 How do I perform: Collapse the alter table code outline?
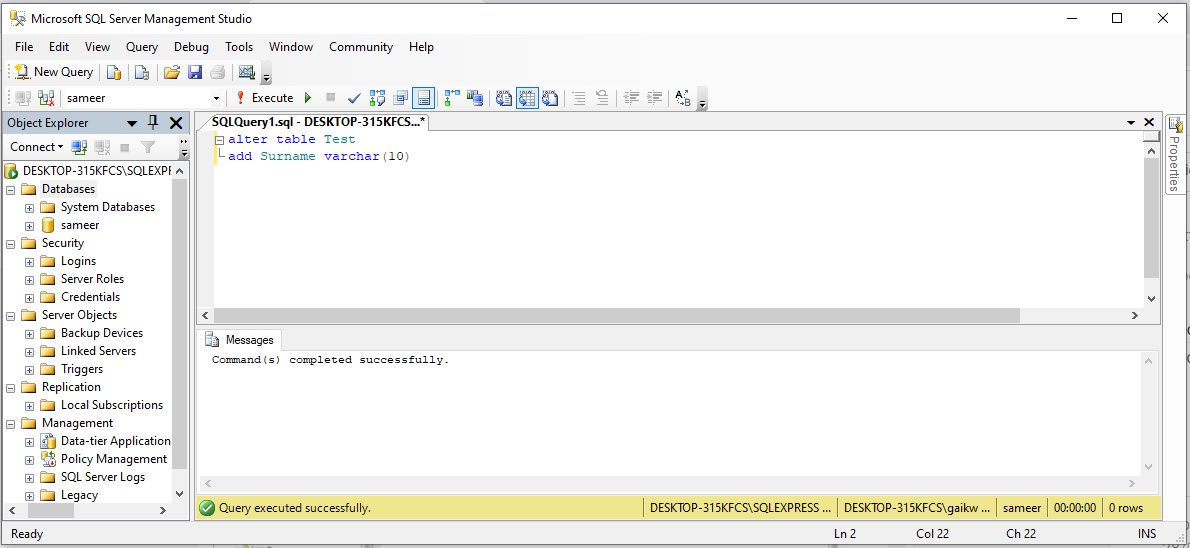point(219,140)
